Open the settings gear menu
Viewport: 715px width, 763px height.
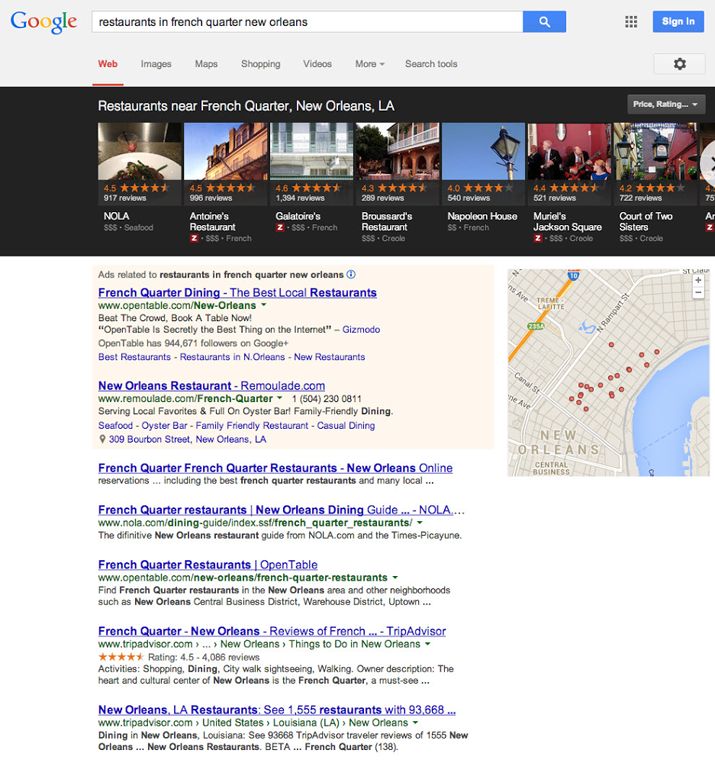[679, 64]
